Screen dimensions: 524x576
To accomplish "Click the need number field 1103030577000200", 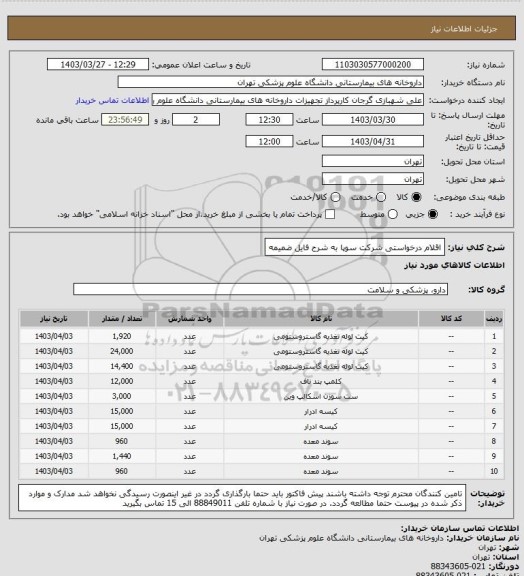I will tap(373, 64).
